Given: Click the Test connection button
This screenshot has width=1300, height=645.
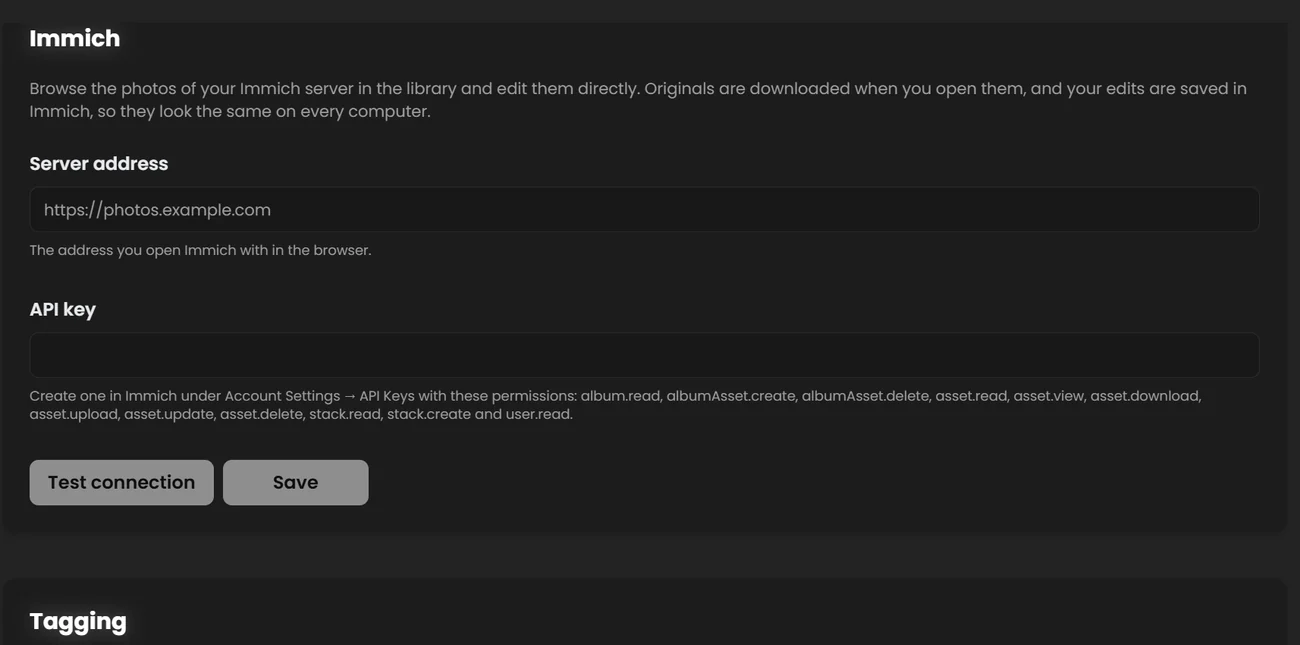Looking at the screenshot, I should tap(121, 482).
